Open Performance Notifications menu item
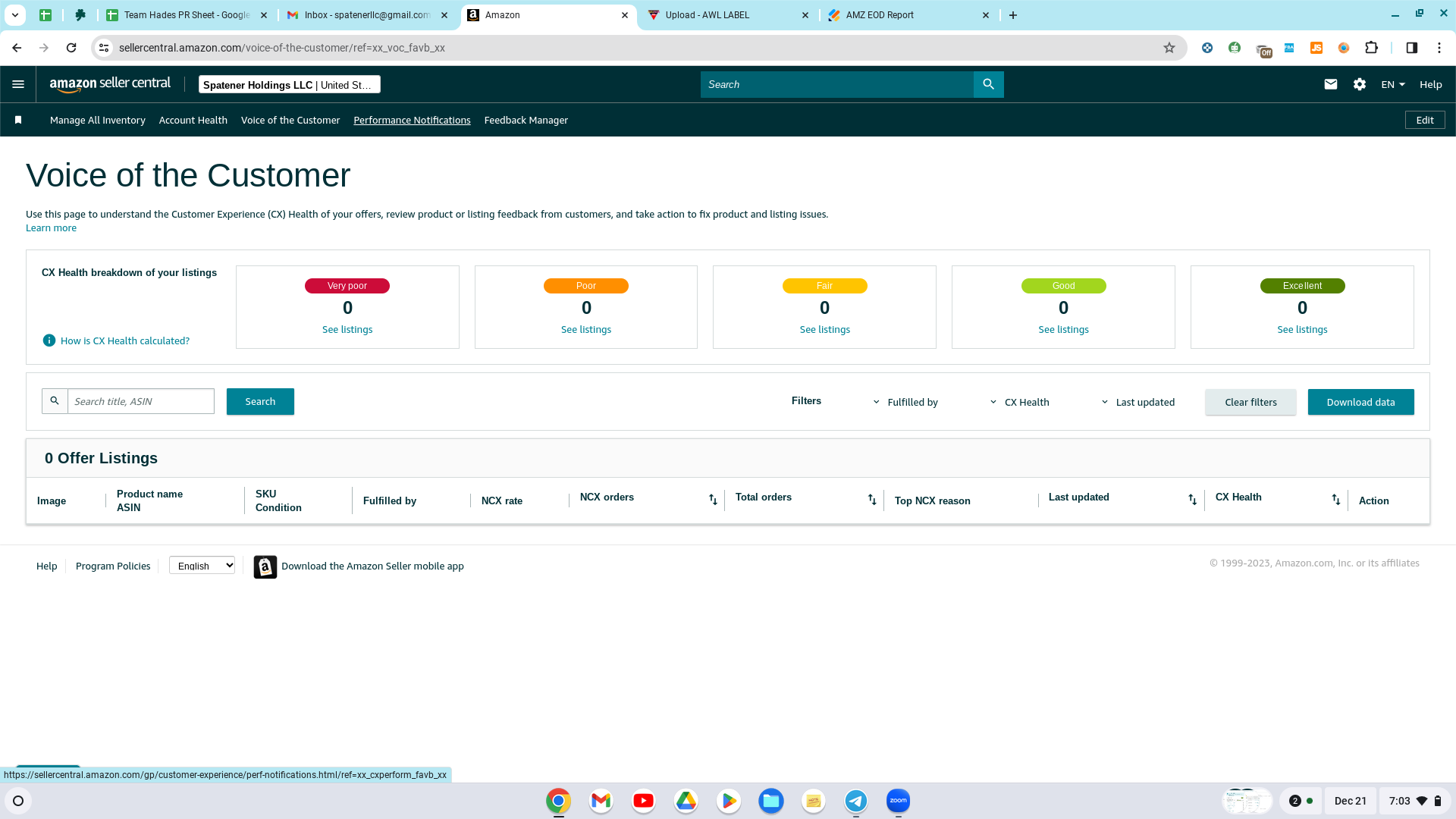The width and height of the screenshot is (1456, 819). point(412,120)
